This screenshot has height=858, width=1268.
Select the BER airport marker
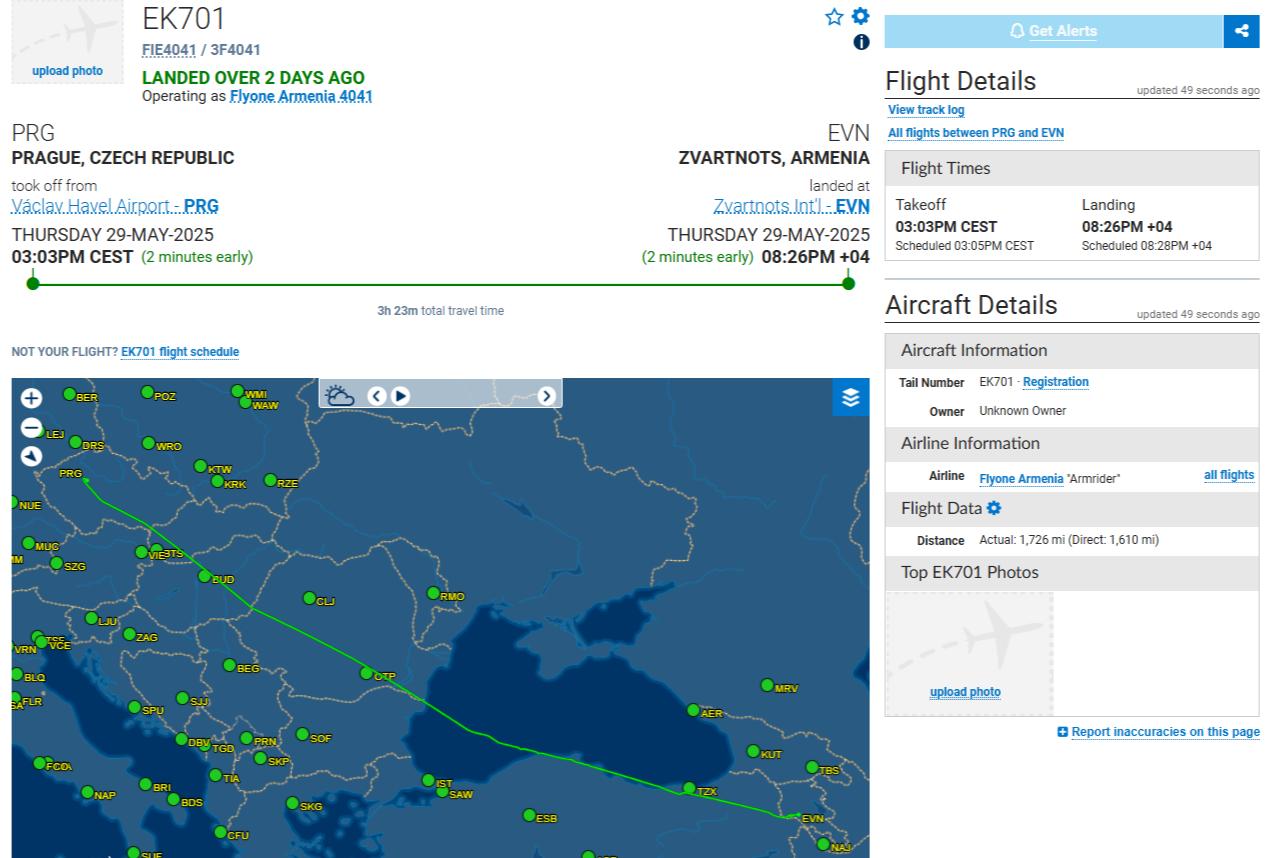click(69, 394)
